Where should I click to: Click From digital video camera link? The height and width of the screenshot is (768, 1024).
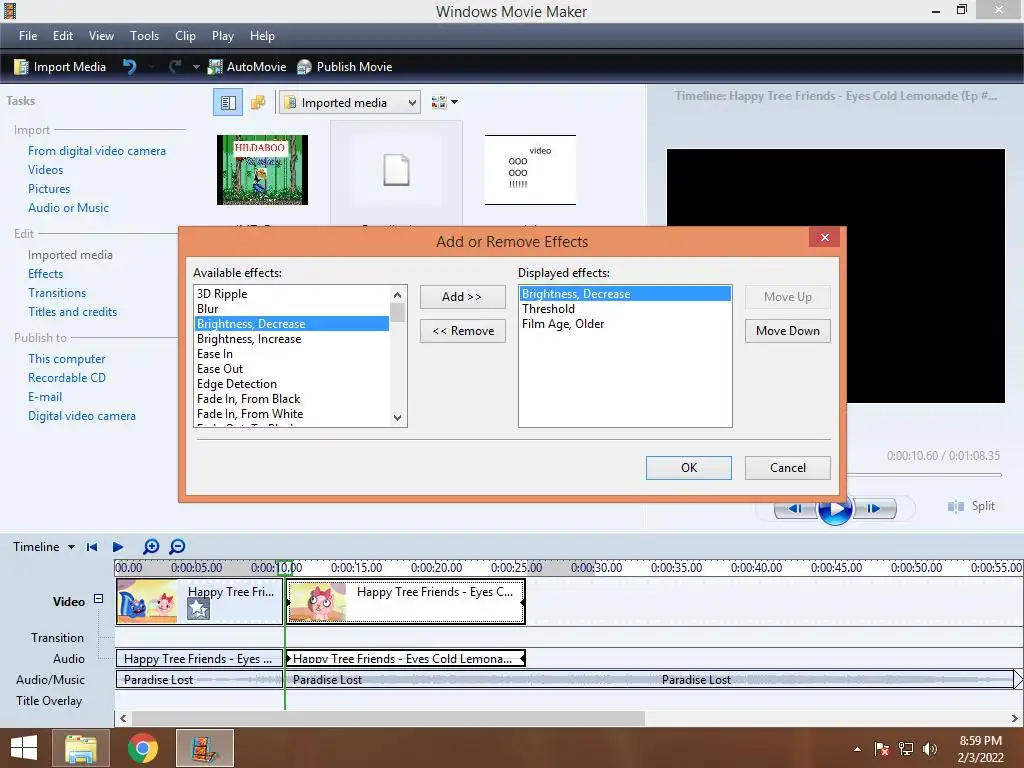(97, 151)
